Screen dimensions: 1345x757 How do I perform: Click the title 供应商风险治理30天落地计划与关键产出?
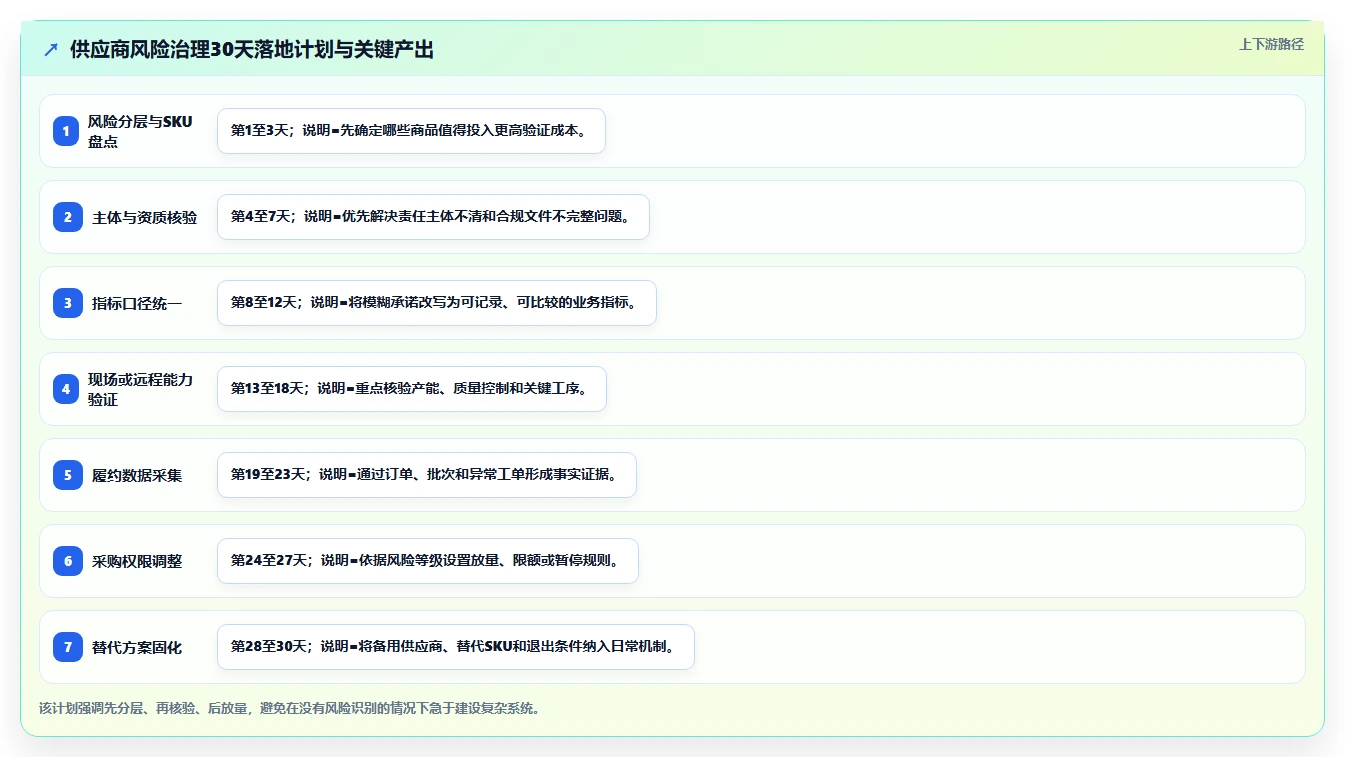point(252,50)
